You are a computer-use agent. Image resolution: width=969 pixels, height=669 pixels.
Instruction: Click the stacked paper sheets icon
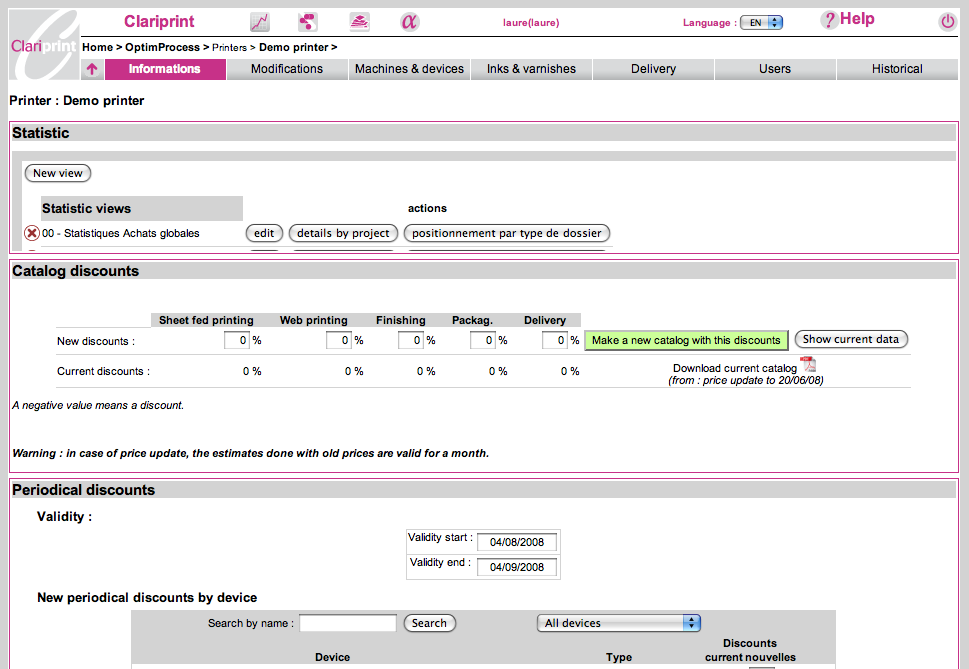[360, 22]
